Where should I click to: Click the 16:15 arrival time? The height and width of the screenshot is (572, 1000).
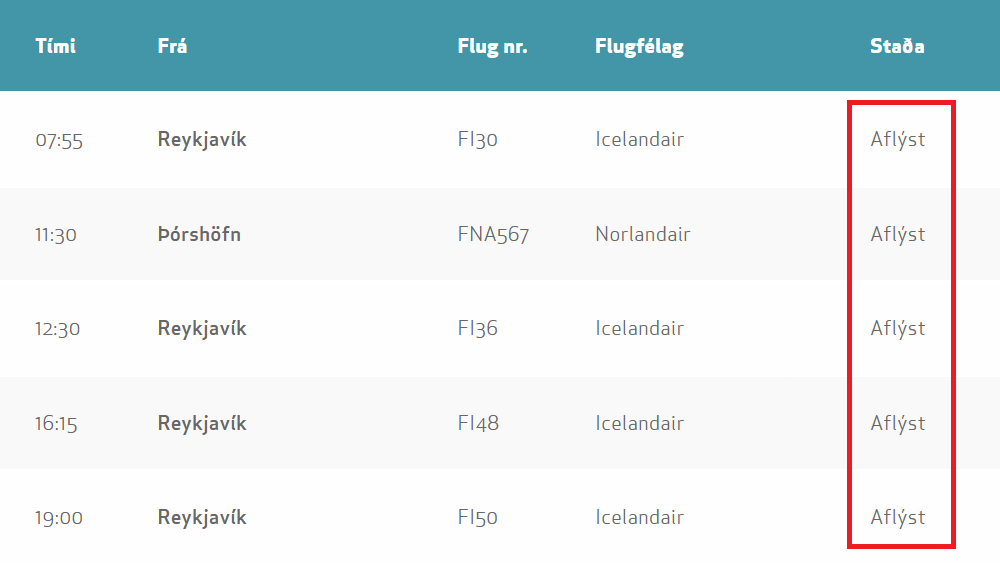click(56, 423)
